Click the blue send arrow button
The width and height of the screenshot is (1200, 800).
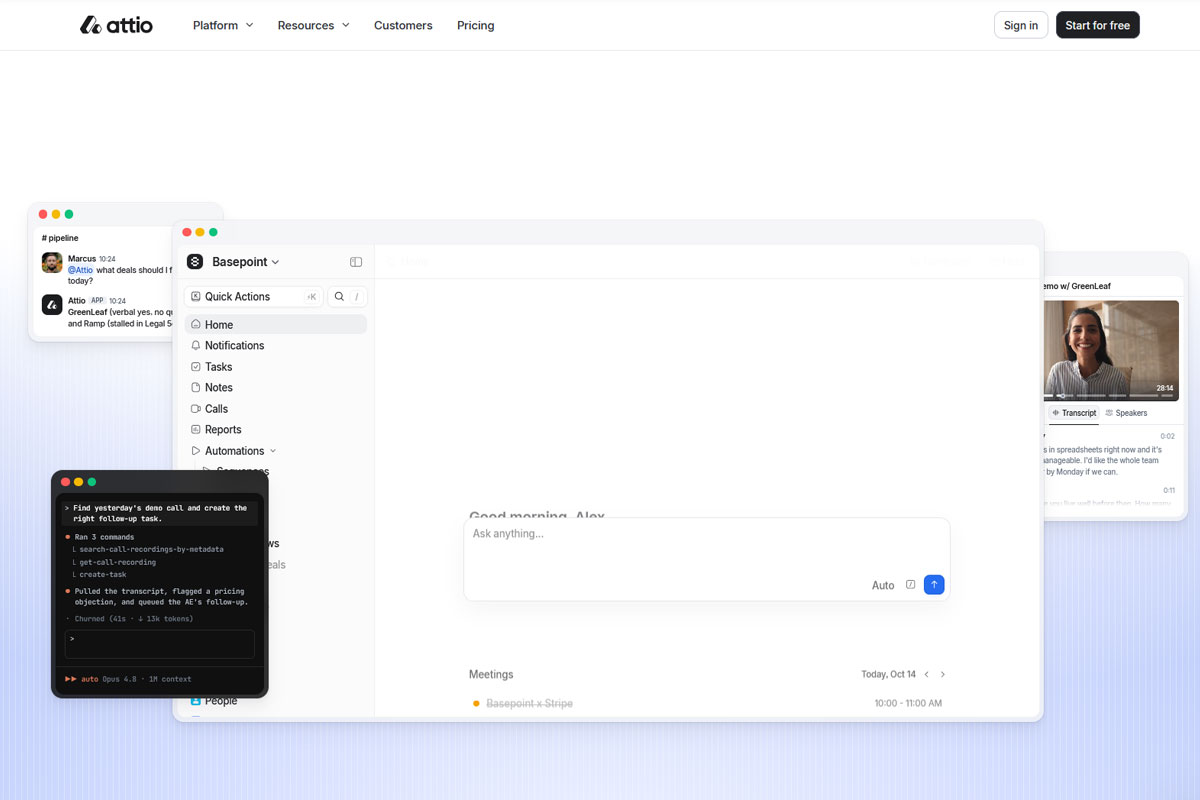[x=934, y=585]
